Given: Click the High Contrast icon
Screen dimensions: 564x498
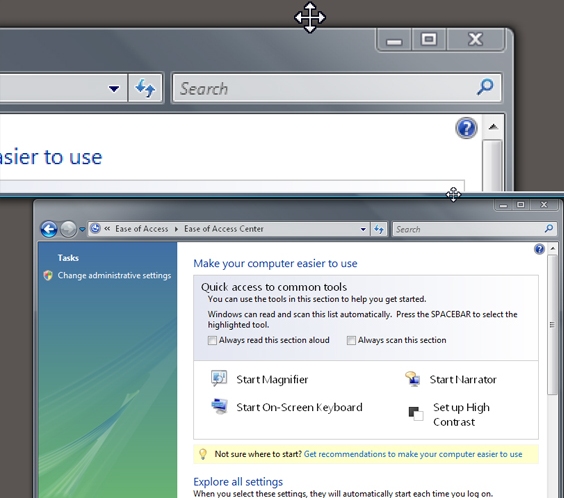Looking at the screenshot, I should [x=415, y=413].
